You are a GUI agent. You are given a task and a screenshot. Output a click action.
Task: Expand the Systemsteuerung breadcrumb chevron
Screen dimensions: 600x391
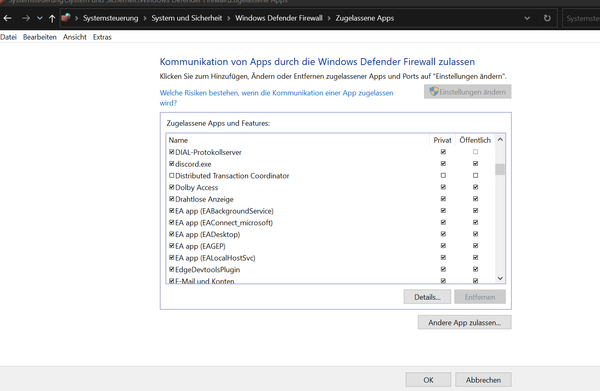(145, 18)
